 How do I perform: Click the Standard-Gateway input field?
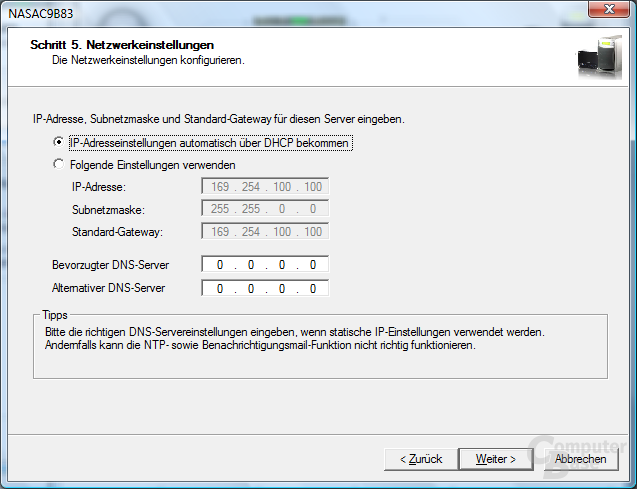(265, 232)
